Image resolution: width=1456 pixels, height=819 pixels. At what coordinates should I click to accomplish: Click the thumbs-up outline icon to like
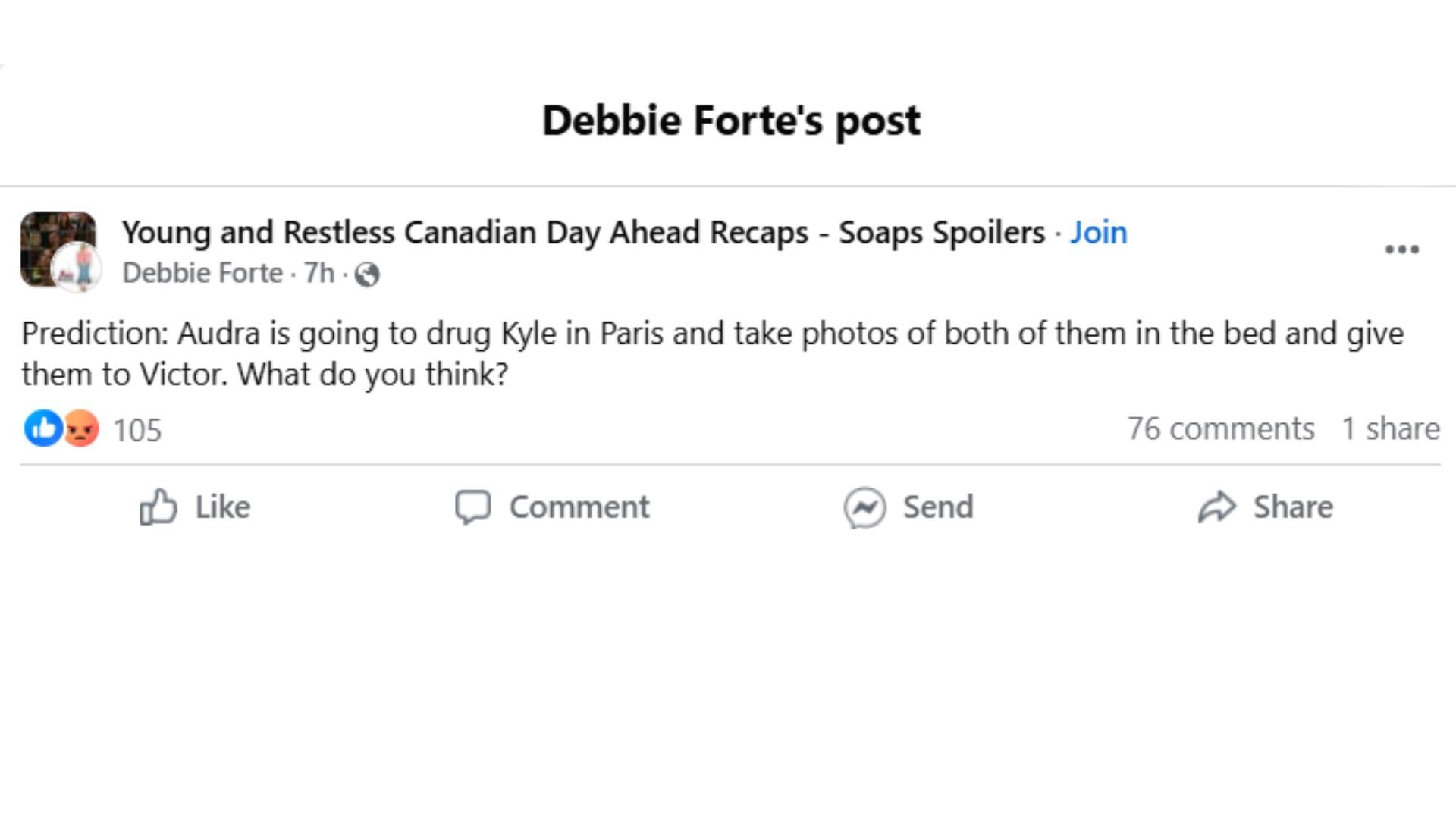(x=158, y=507)
